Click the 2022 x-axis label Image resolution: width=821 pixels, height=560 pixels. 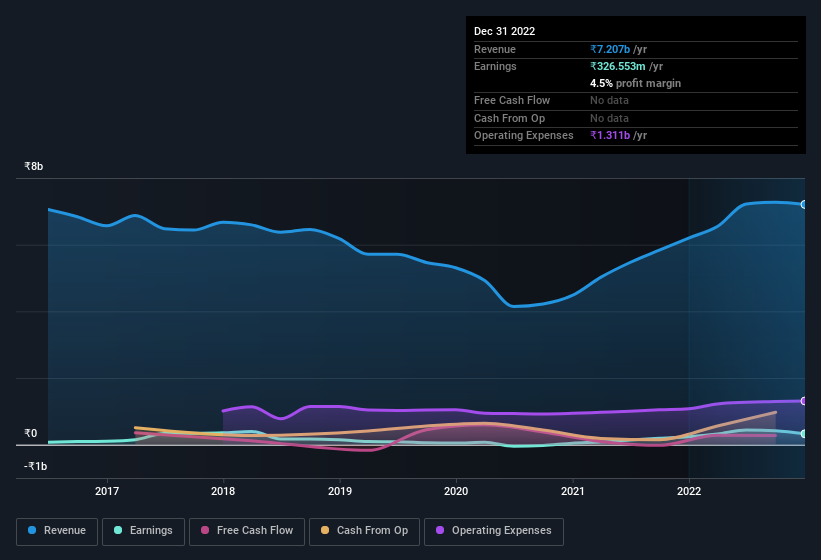click(x=689, y=491)
